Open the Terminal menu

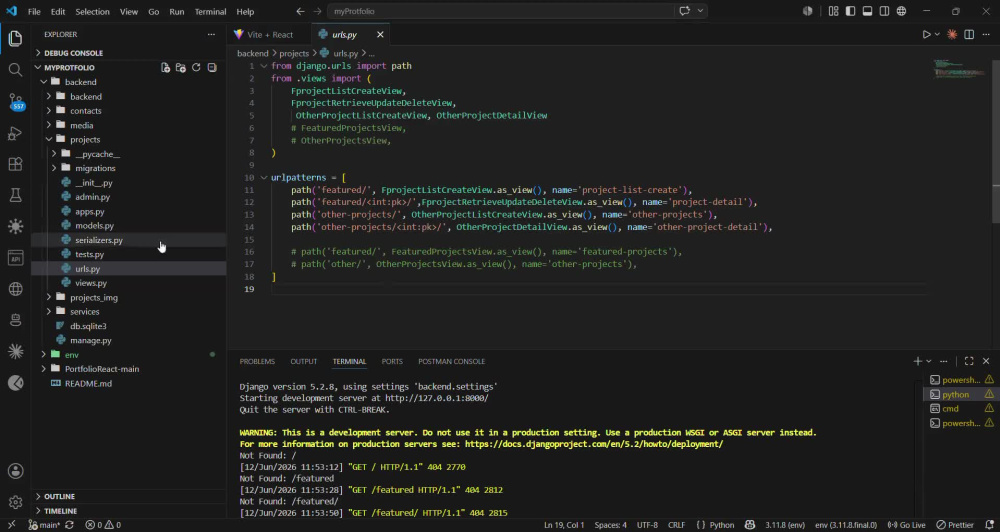(210, 11)
